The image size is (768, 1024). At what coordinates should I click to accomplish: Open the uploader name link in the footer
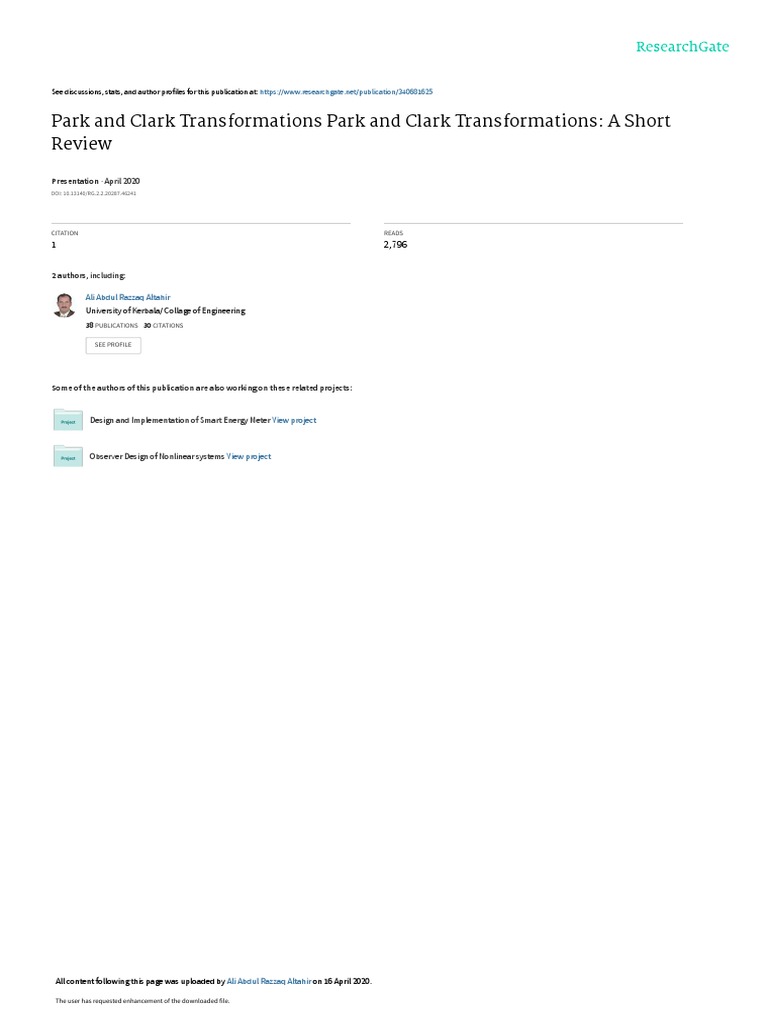tap(268, 981)
